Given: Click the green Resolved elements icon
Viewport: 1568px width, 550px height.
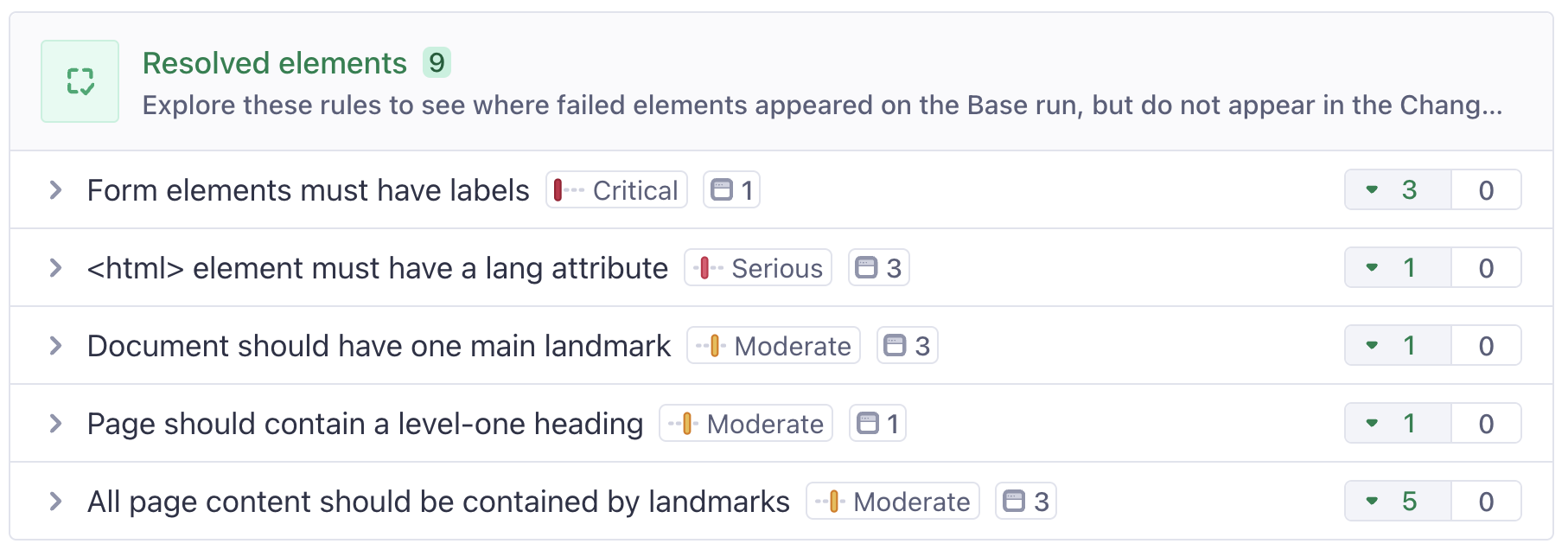Looking at the screenshot, I should (80, 80).
